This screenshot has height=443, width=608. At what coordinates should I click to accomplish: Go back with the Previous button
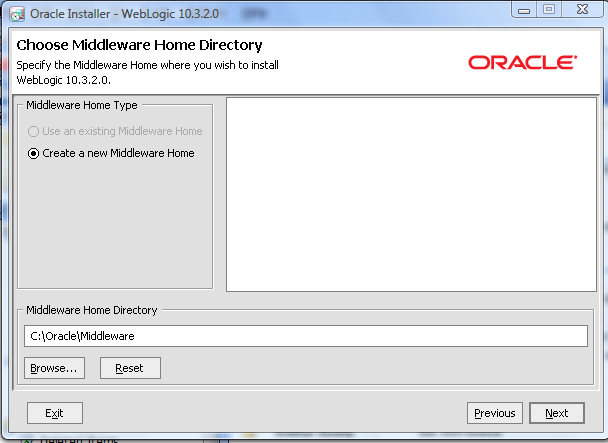[x=495, y=413]
